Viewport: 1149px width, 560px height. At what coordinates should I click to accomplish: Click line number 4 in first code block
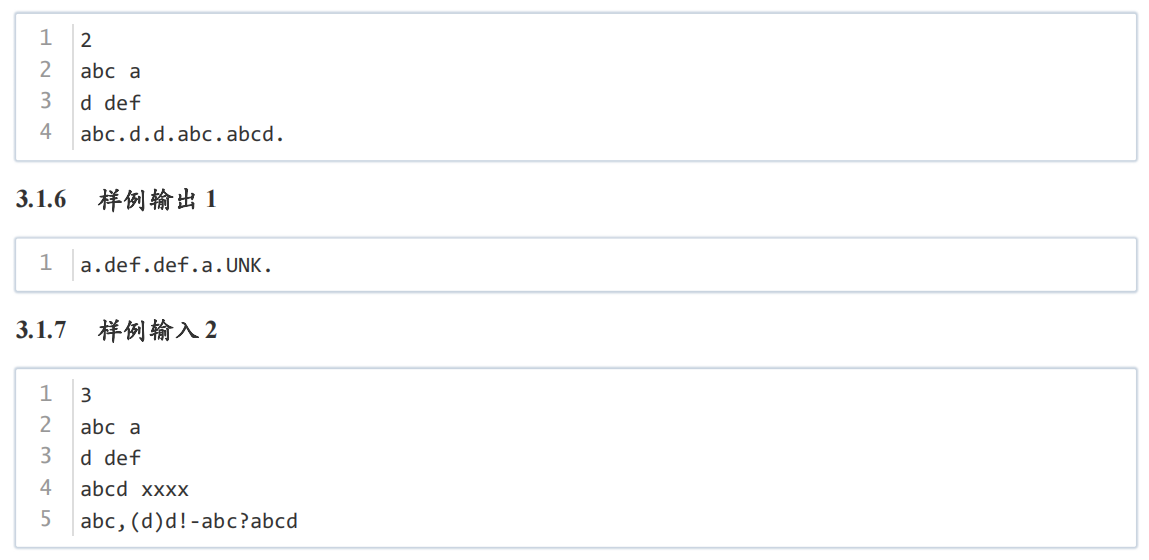coord(45,132)
